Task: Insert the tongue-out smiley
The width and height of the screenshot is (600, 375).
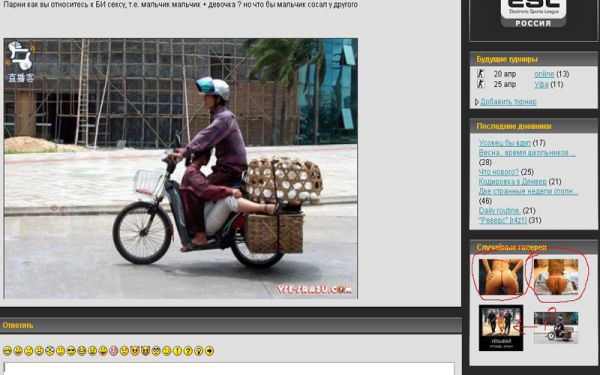Action: click(103, 351)
